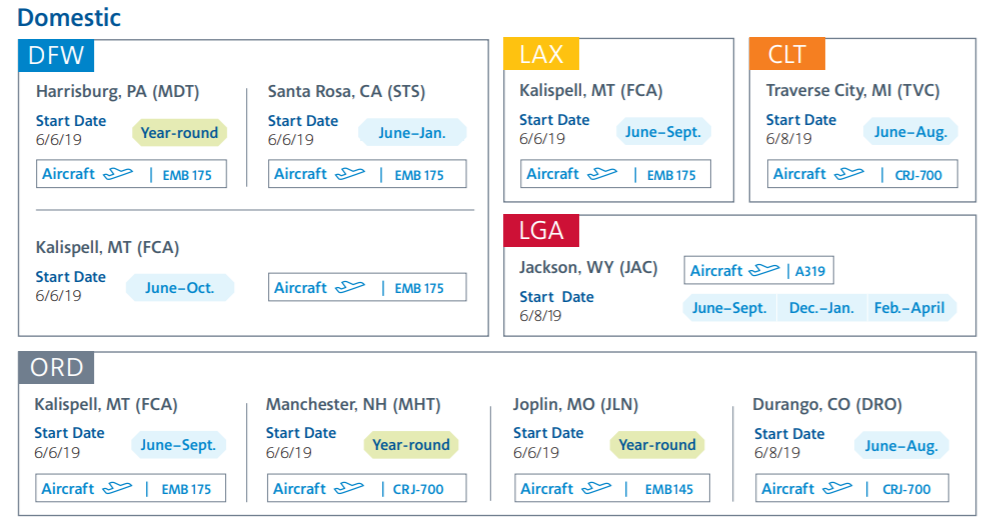
Task: Click the Traverse City aircraft plane icon
Action: tap(848, 174)
